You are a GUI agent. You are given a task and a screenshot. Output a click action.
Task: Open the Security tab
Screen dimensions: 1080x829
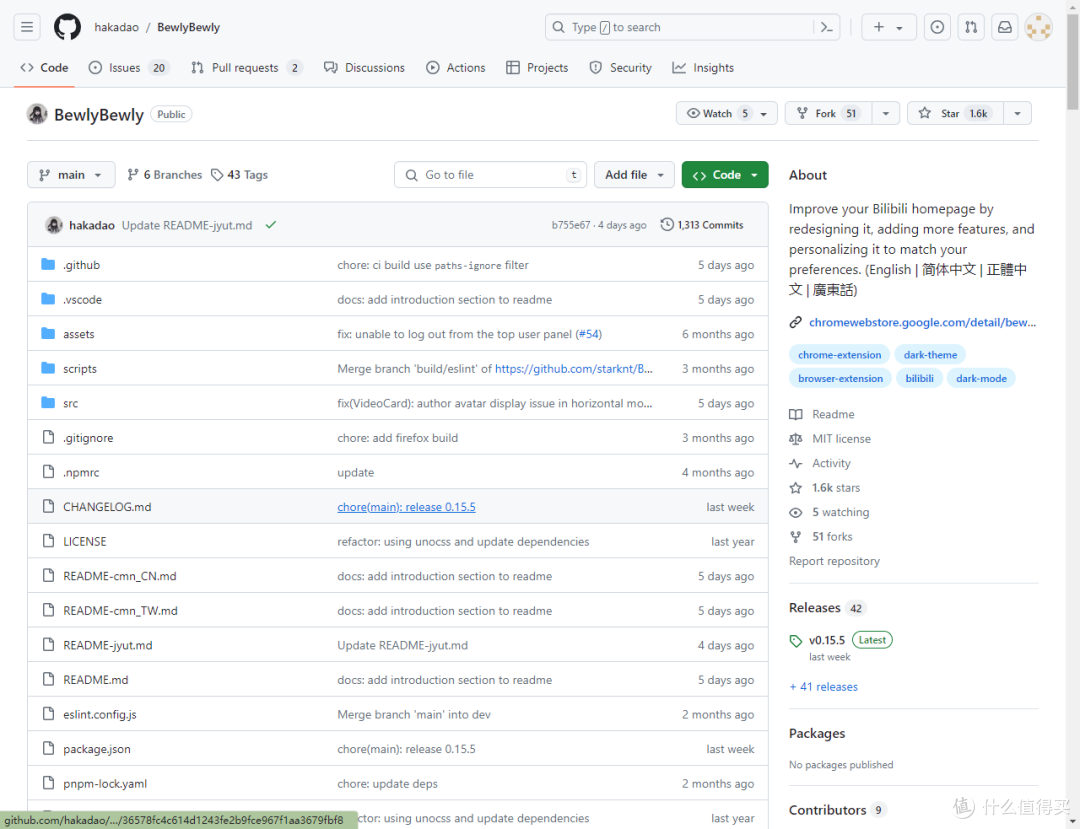pyautogui.click(x=620, y=67)
